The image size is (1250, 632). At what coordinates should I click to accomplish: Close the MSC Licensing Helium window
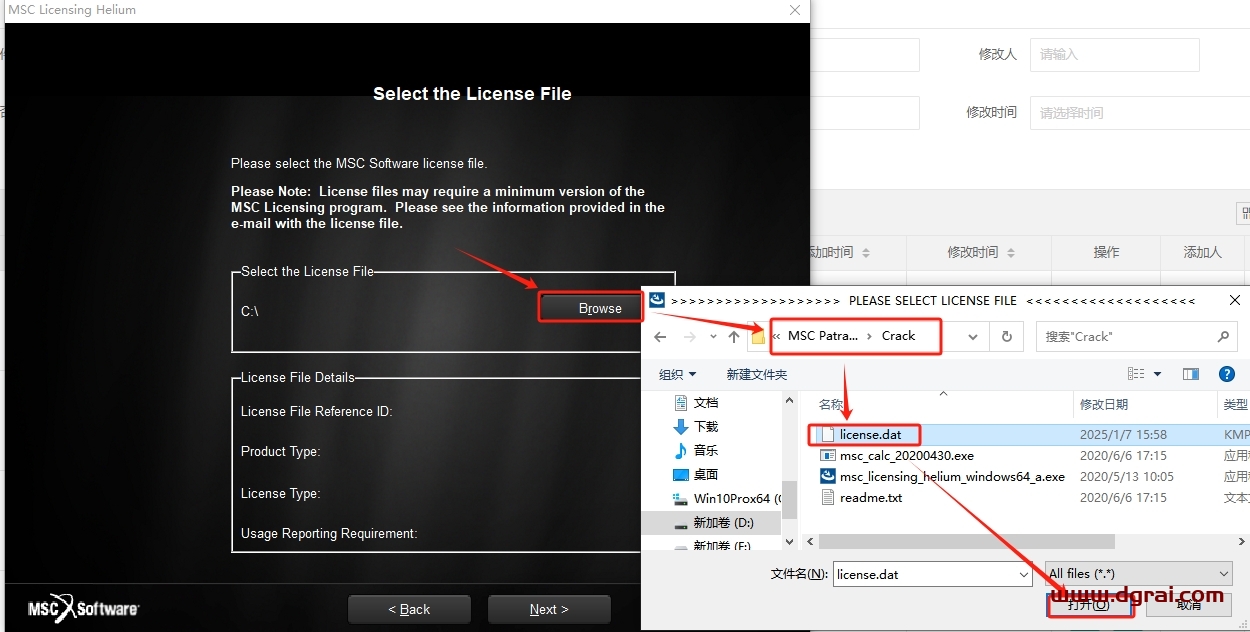pos(795,10)
